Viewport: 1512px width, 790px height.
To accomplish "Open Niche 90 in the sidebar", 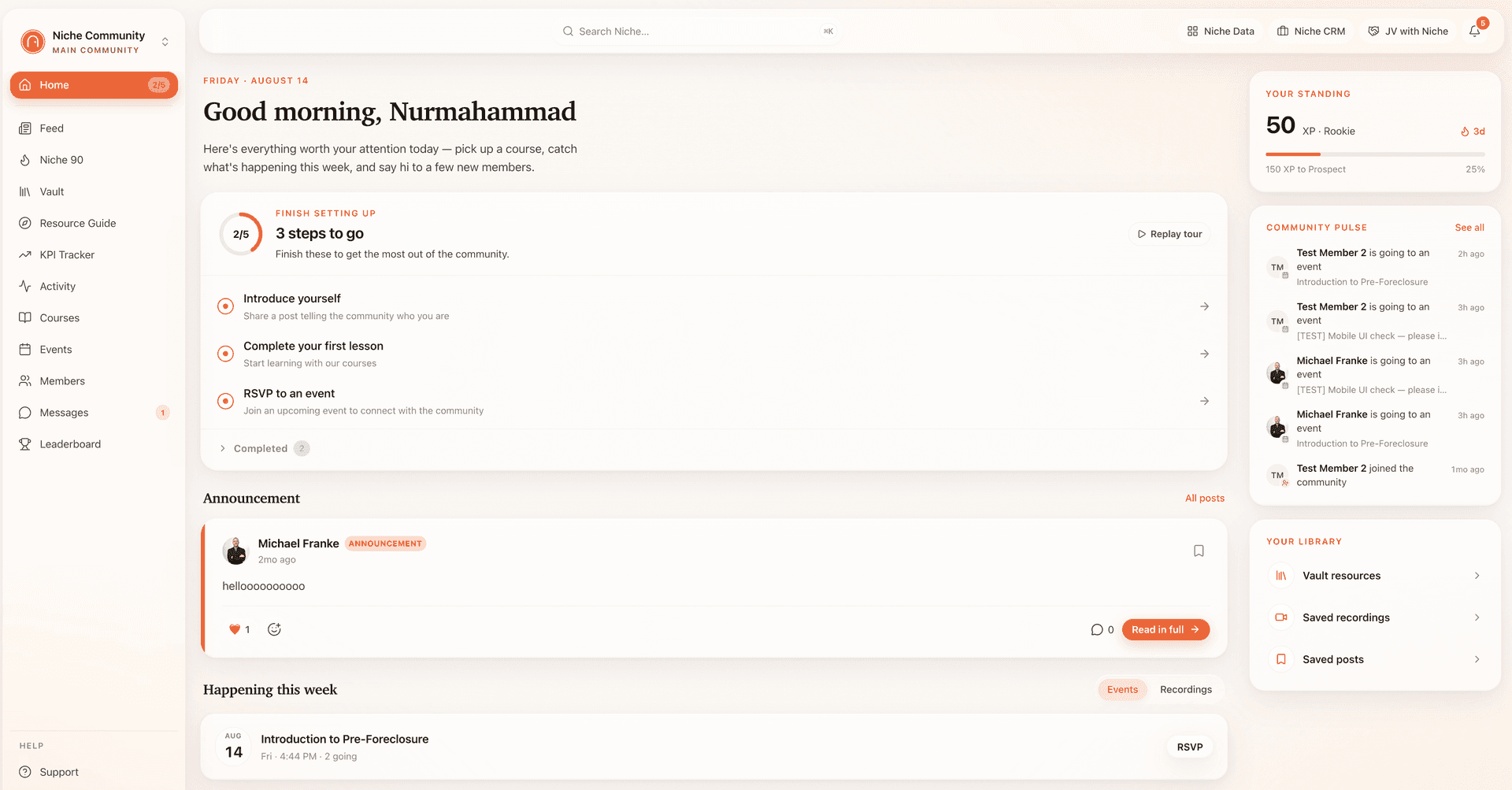I will coord(94,160).
